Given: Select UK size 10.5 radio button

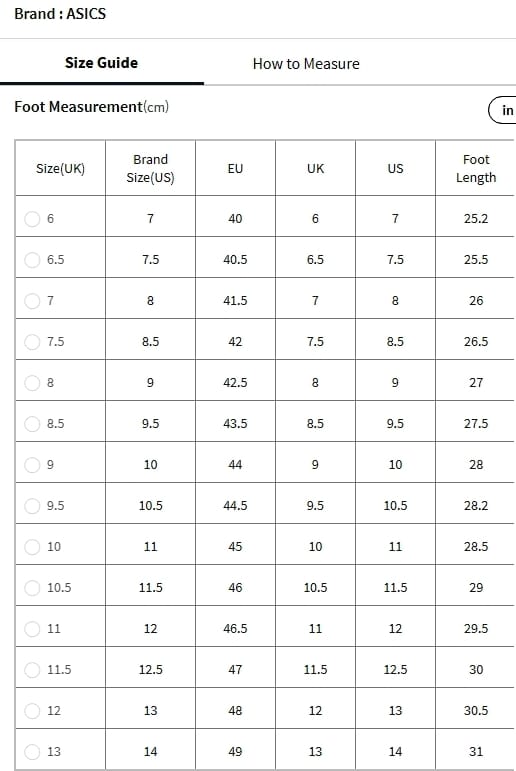Looking at the screenshot, I should tap(32, 588).
